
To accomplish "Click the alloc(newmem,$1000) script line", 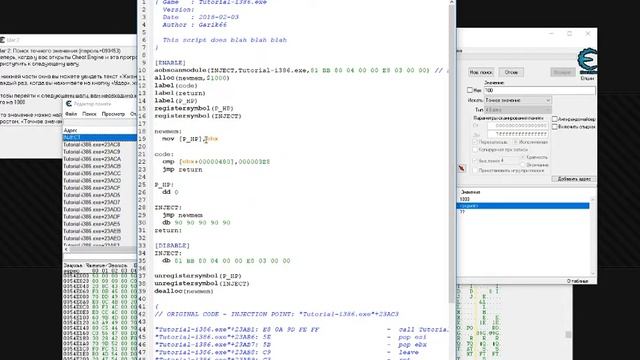I will point(192,78).
